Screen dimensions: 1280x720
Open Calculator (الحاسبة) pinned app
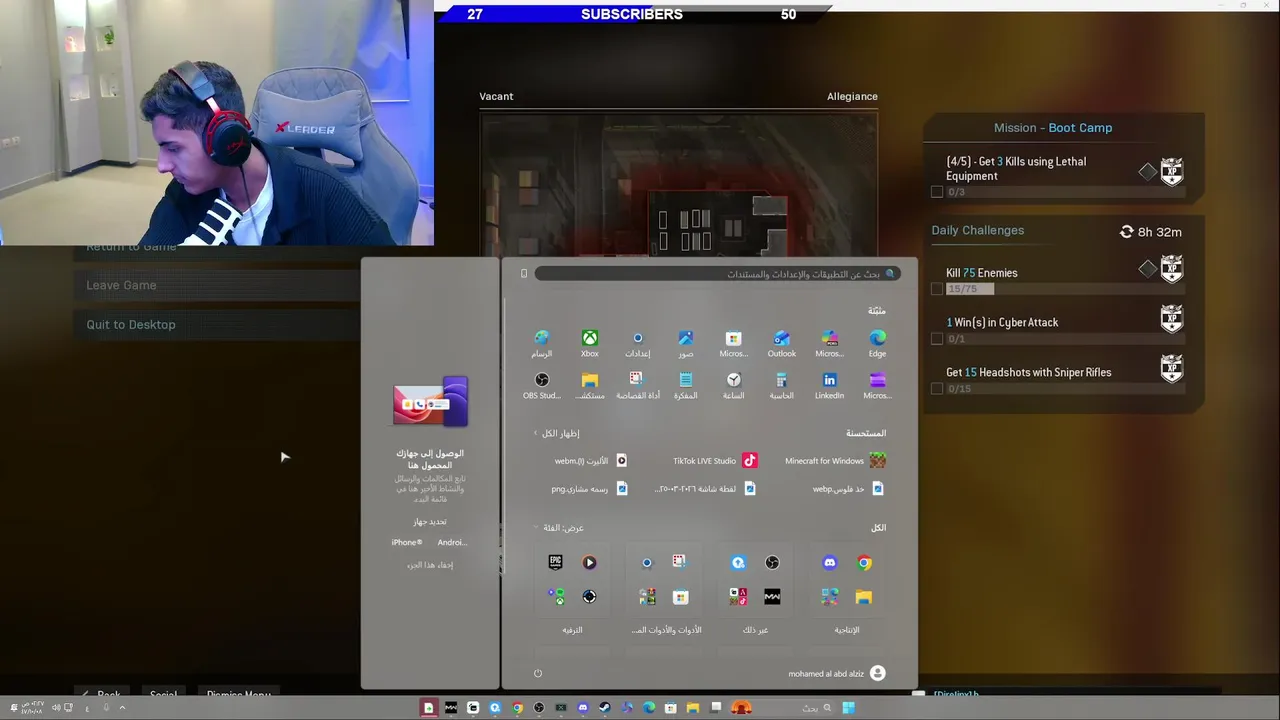click(x=782, y=386)
